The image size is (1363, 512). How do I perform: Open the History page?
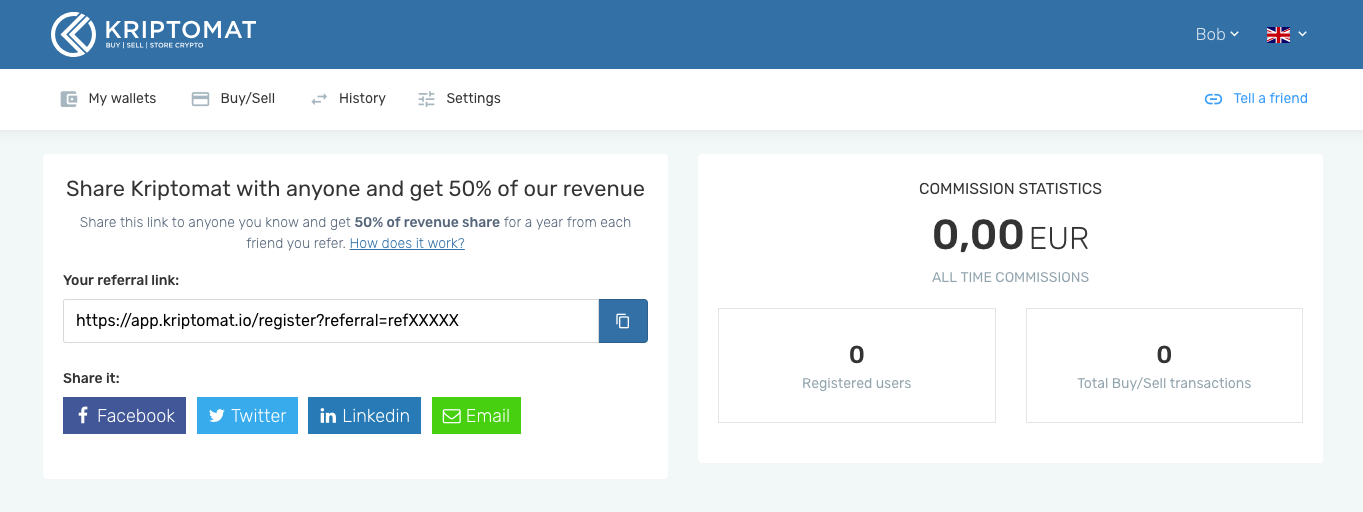pyautogui.click(x=362, y=98)
